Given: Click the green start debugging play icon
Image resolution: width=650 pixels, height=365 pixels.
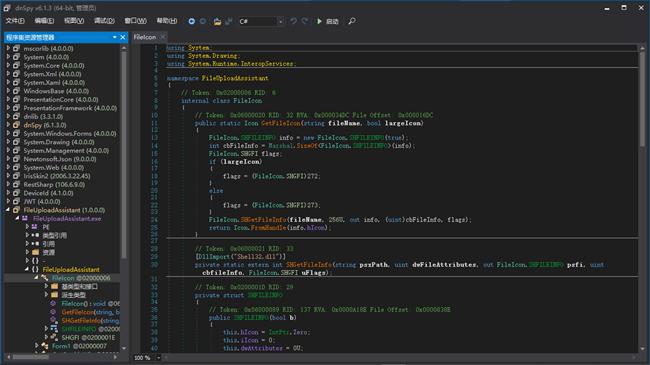Looking at the screenshot, I should pos(319,21).
